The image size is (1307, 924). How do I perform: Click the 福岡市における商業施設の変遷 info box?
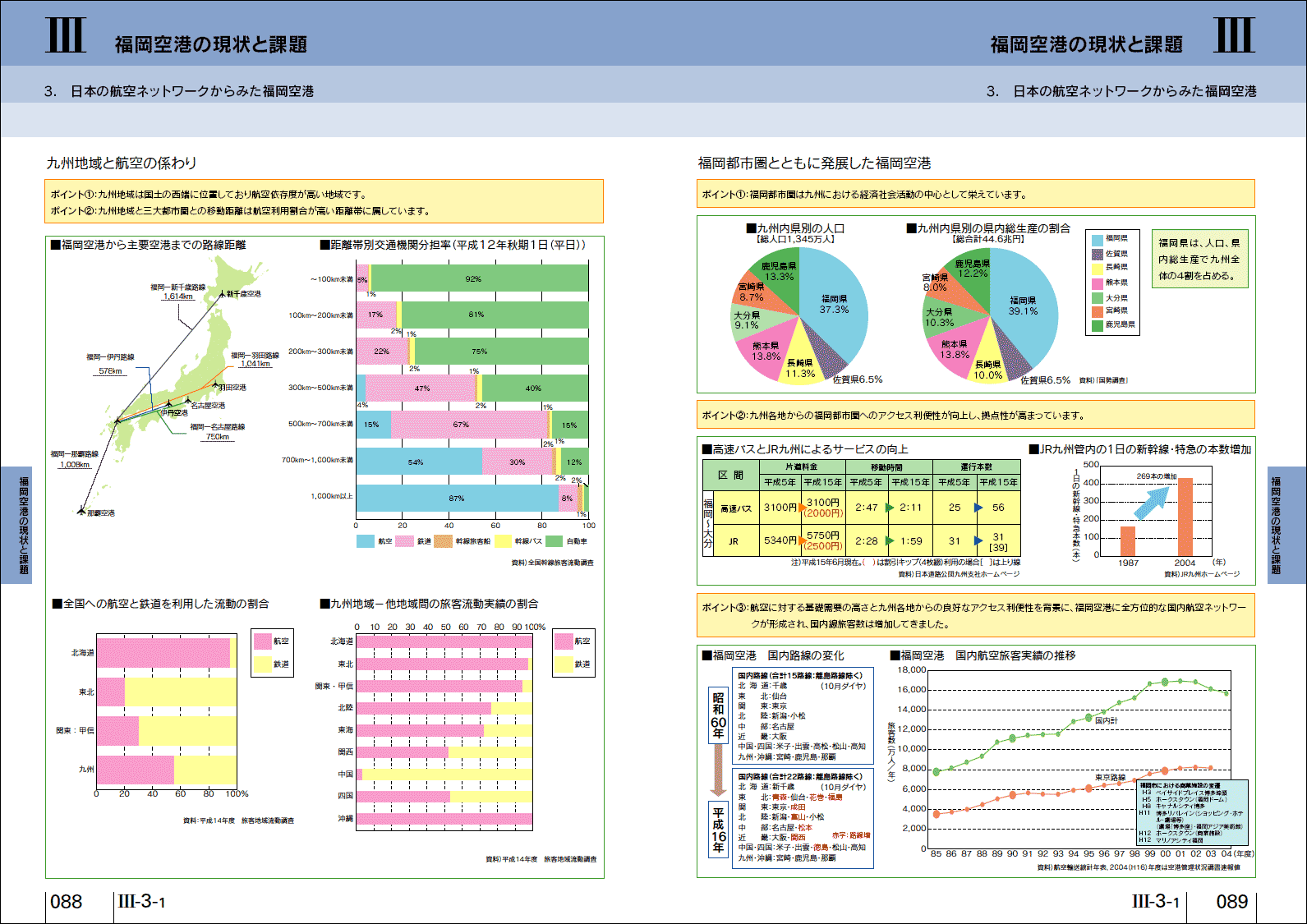pyautogui.click(x=1192, y=813)
